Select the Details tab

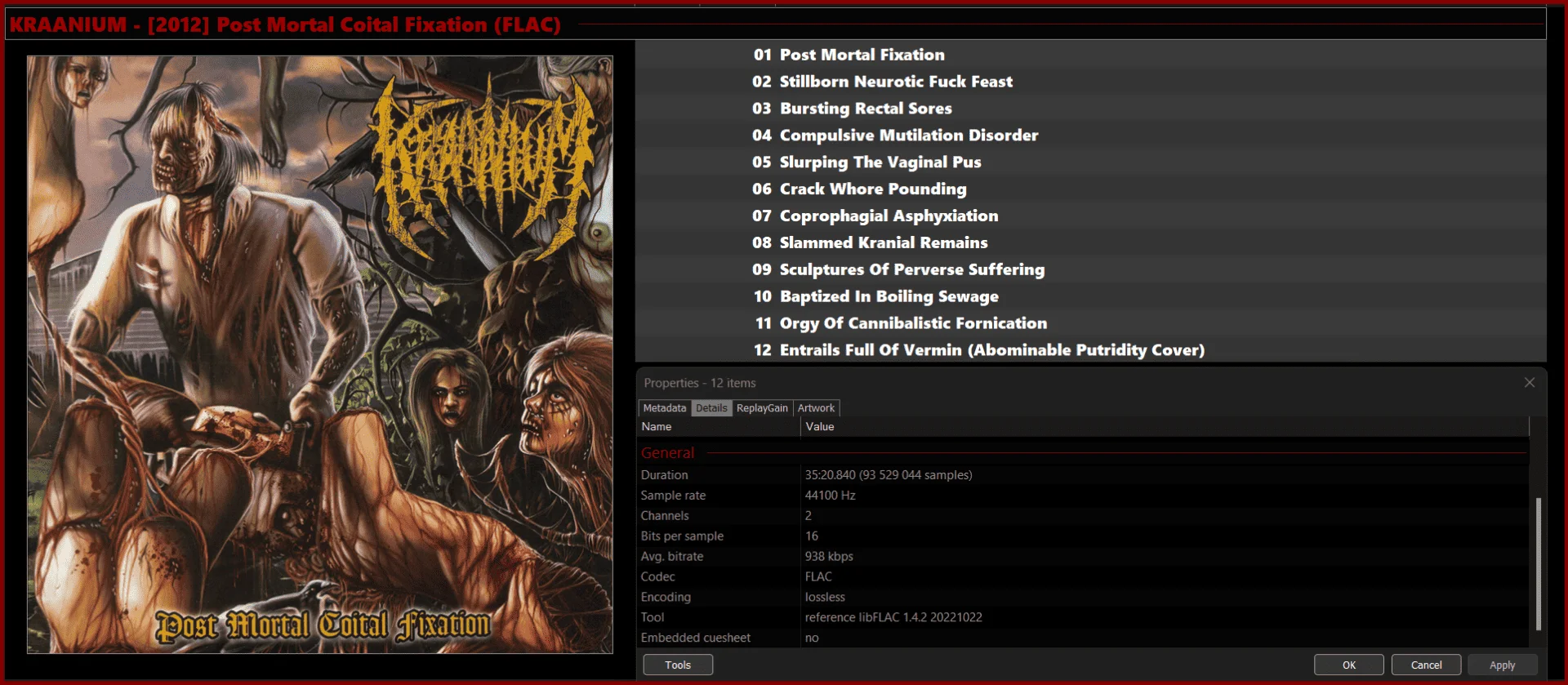point(711,408)
